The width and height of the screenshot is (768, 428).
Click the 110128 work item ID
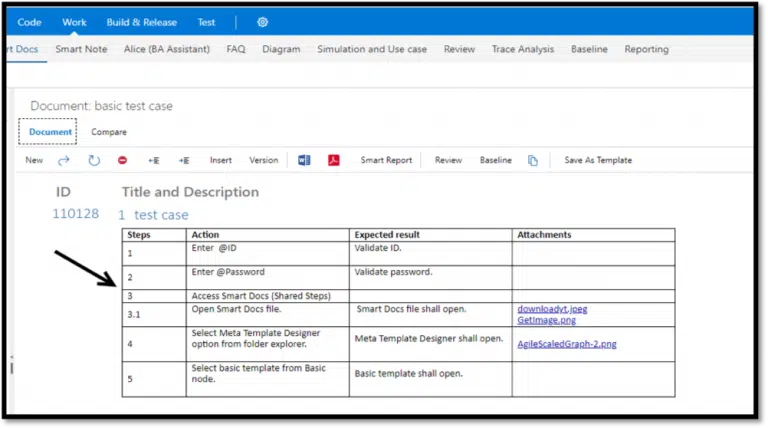tap(76, 214)
